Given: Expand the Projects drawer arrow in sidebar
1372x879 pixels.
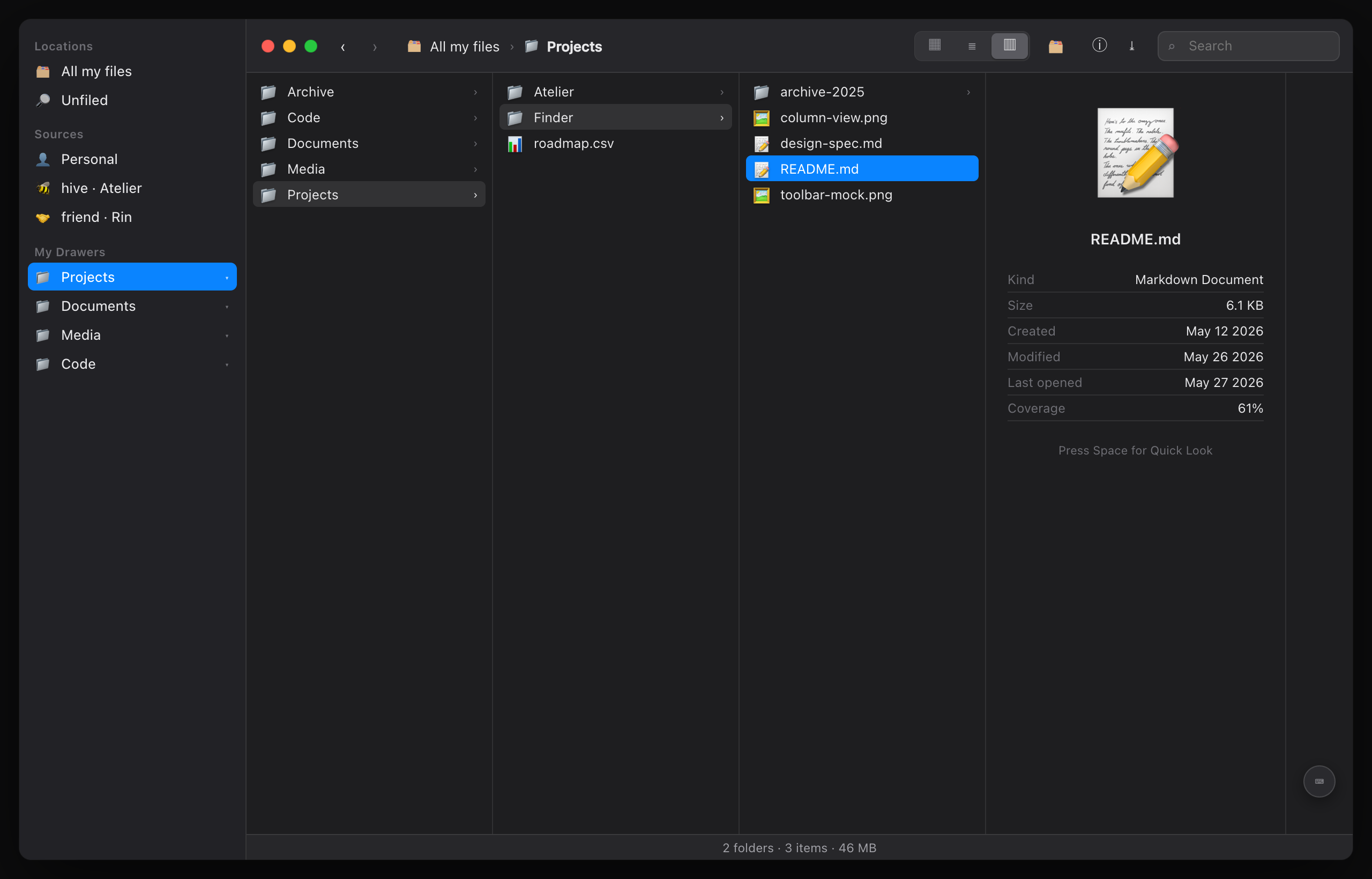Looking at the screenshot, I should (x=227, y=278).
